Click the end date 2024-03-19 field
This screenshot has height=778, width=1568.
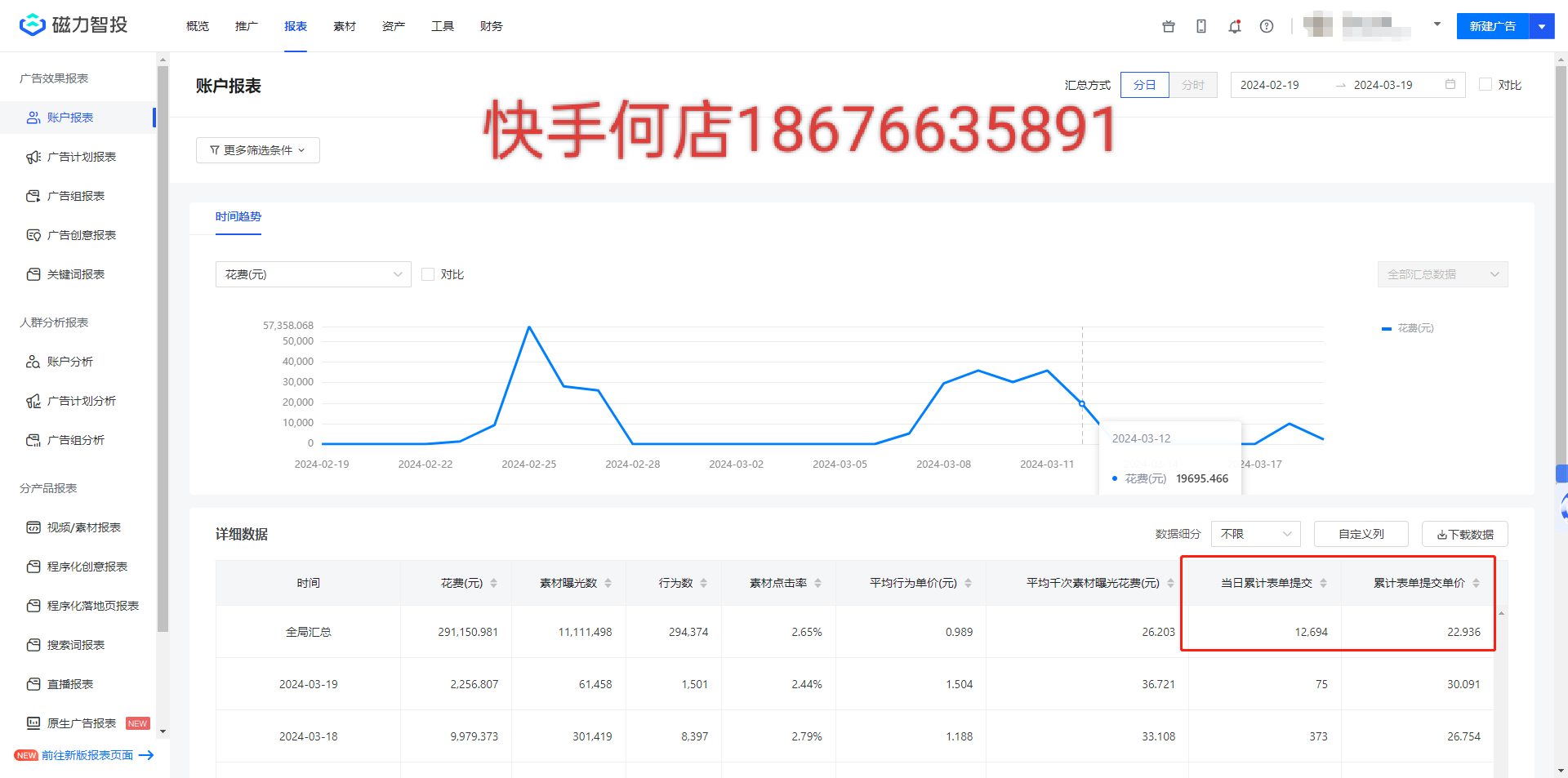[x=1383, y=85]
